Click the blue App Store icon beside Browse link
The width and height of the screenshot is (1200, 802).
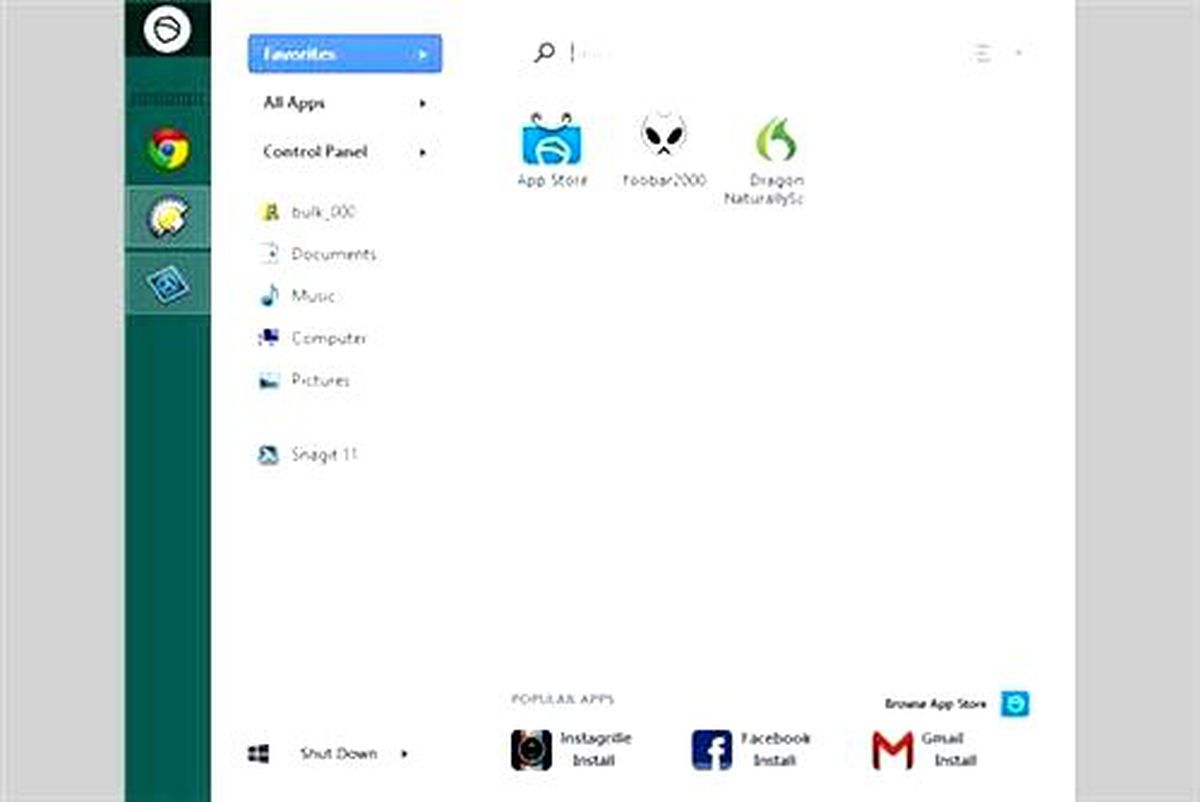1016,704
